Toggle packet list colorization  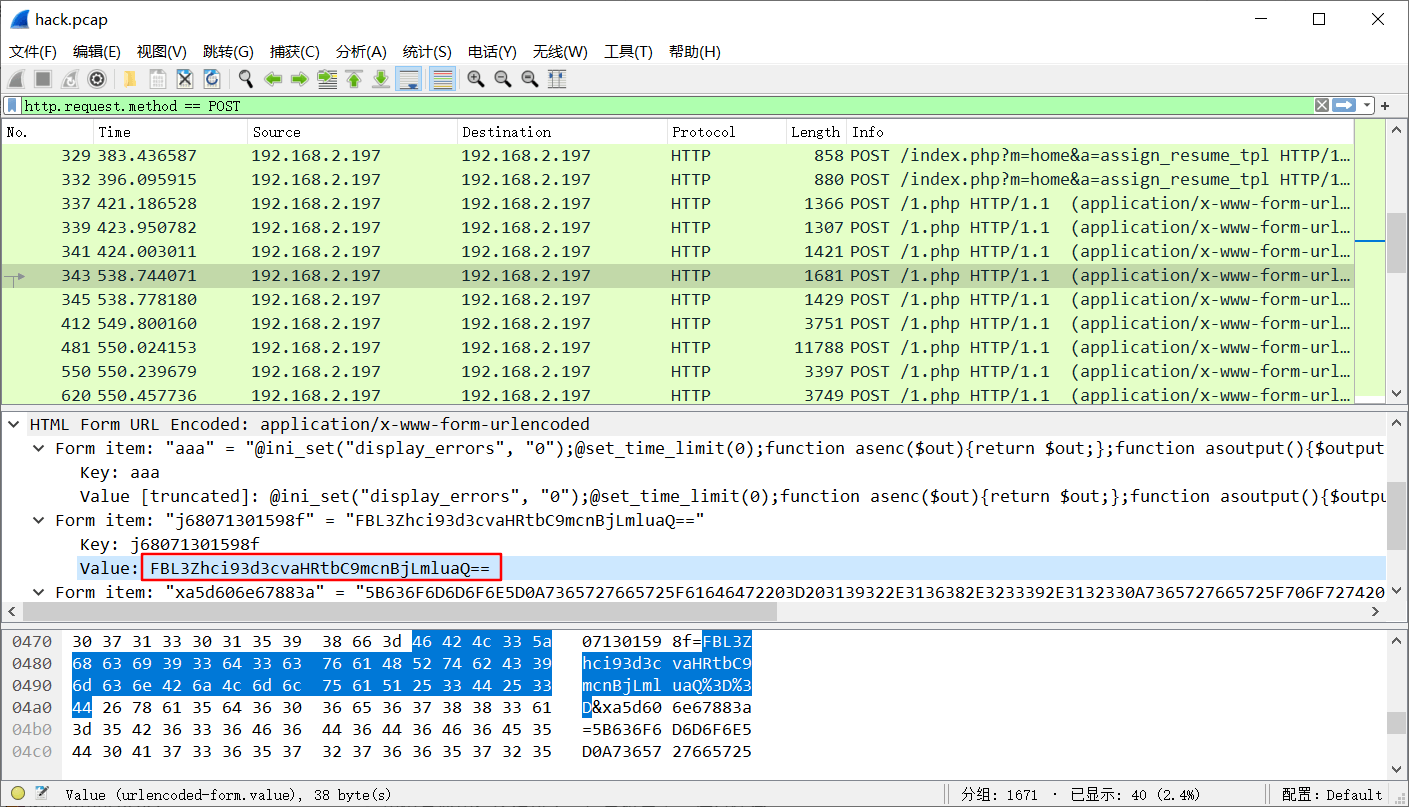click(x=442, y=79)
